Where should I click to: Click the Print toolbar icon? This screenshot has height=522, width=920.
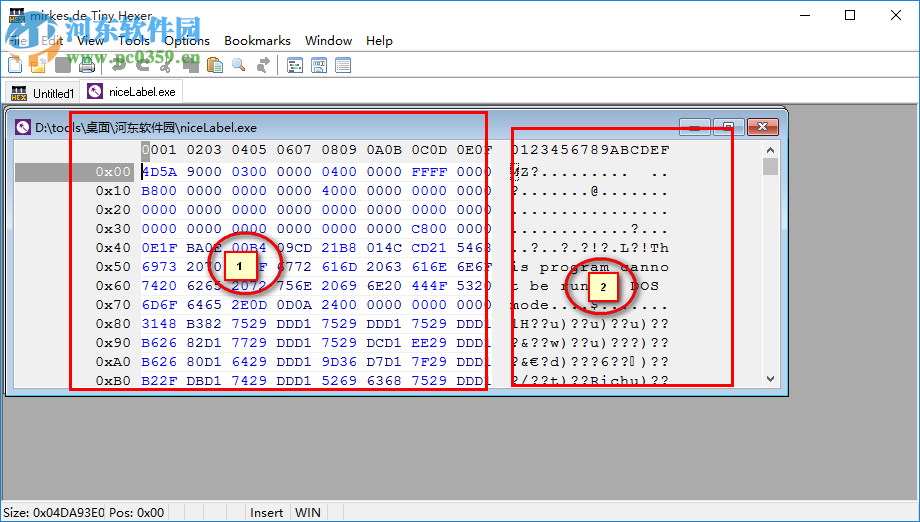tap(87, 65)
